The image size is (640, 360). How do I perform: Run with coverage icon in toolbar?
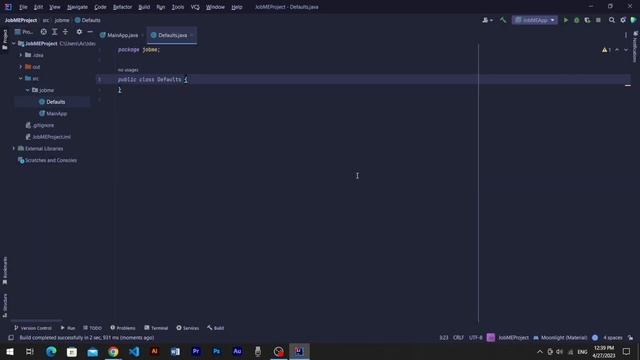[x=587, y=20]
